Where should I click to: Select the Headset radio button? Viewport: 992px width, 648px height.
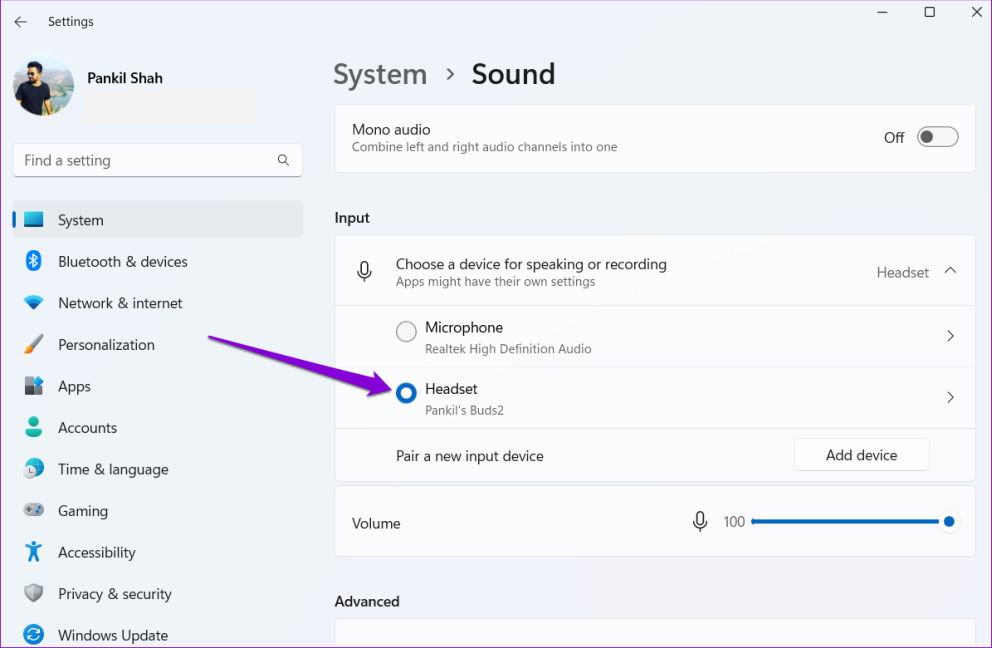coord(406,393)
